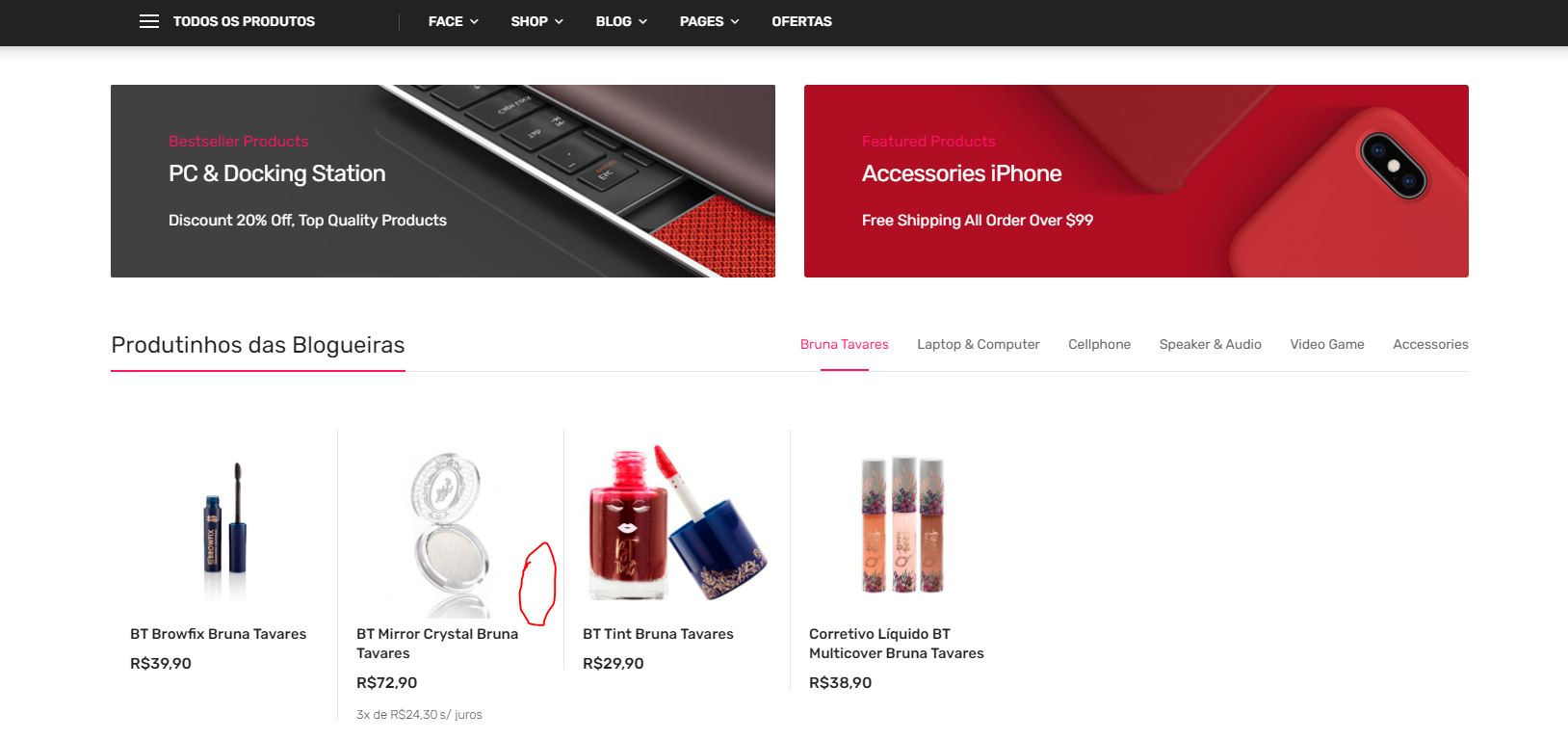This screenshot has height=740, width=1568.
Task: Expand the BLOG dropdown menu
Action: (x=621, y=21)
